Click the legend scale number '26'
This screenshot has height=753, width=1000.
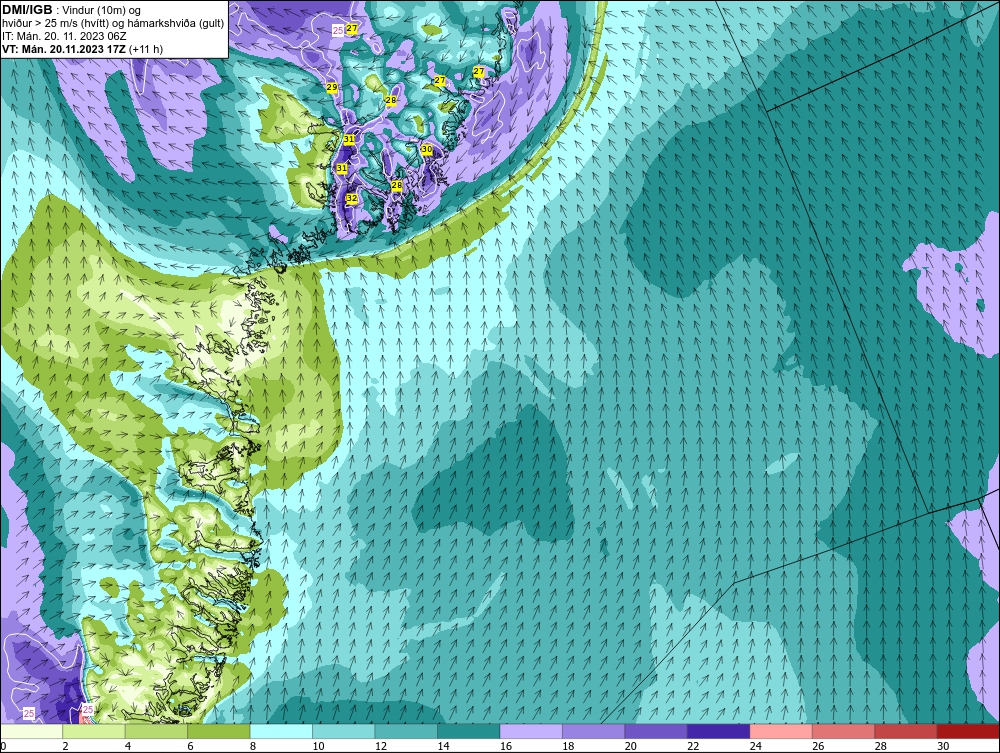coord(818,746)
